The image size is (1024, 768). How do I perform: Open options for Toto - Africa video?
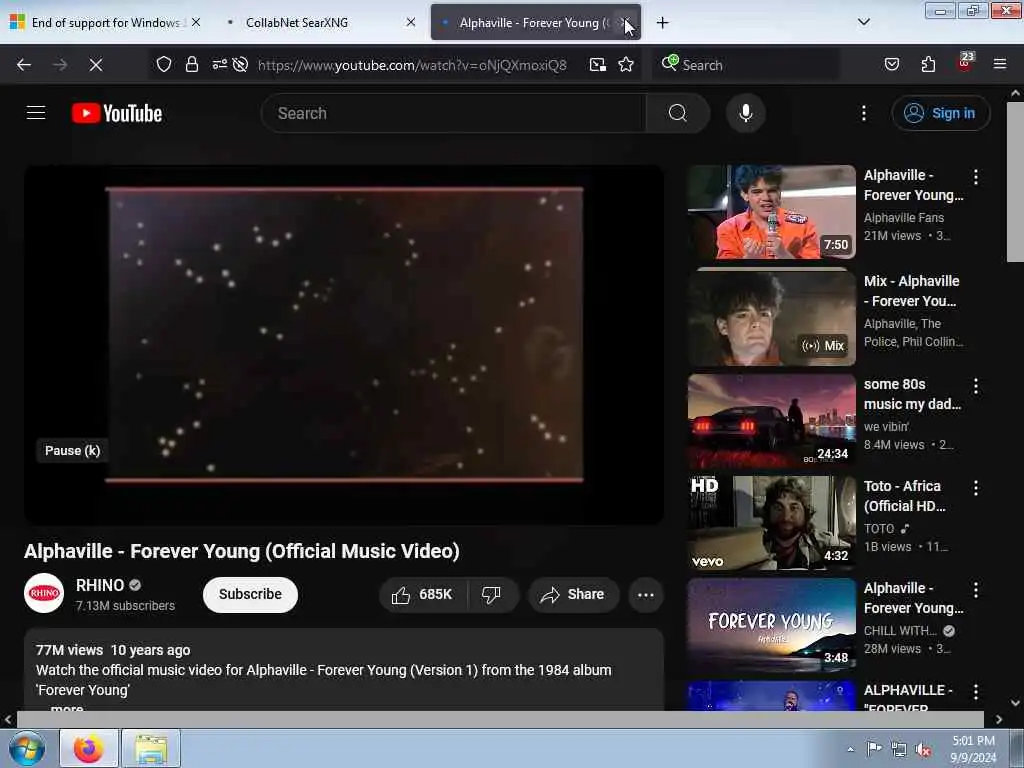pos(976,487)
